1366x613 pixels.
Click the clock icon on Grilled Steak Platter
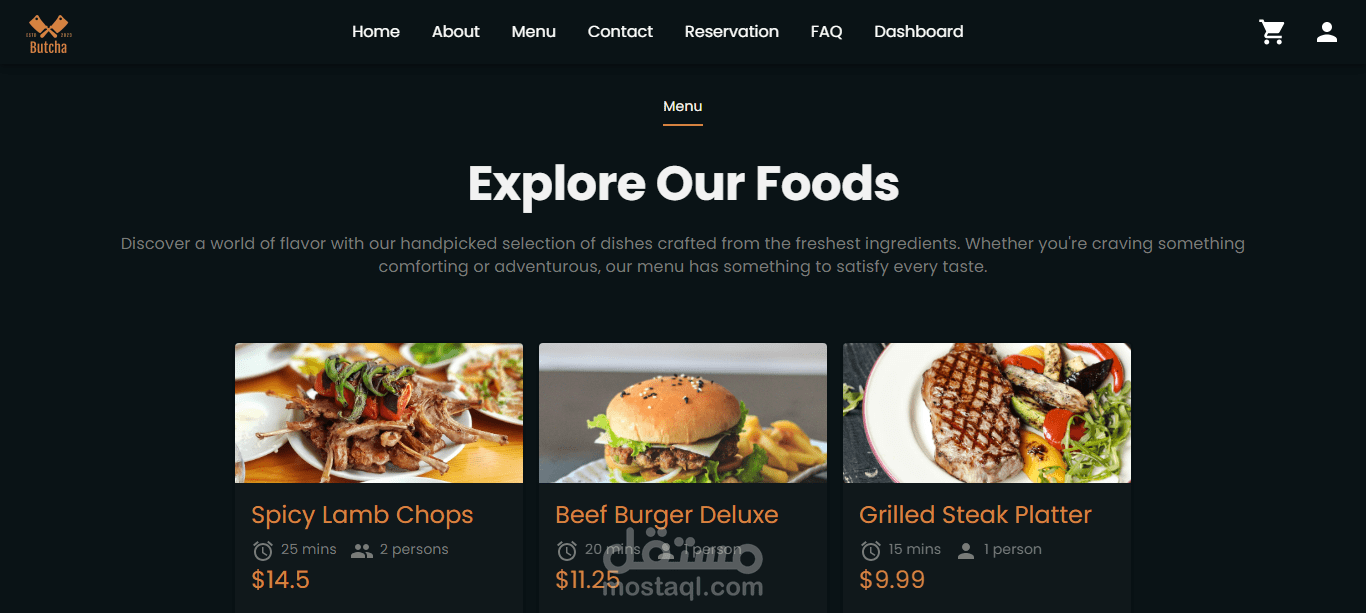point(871,550)
